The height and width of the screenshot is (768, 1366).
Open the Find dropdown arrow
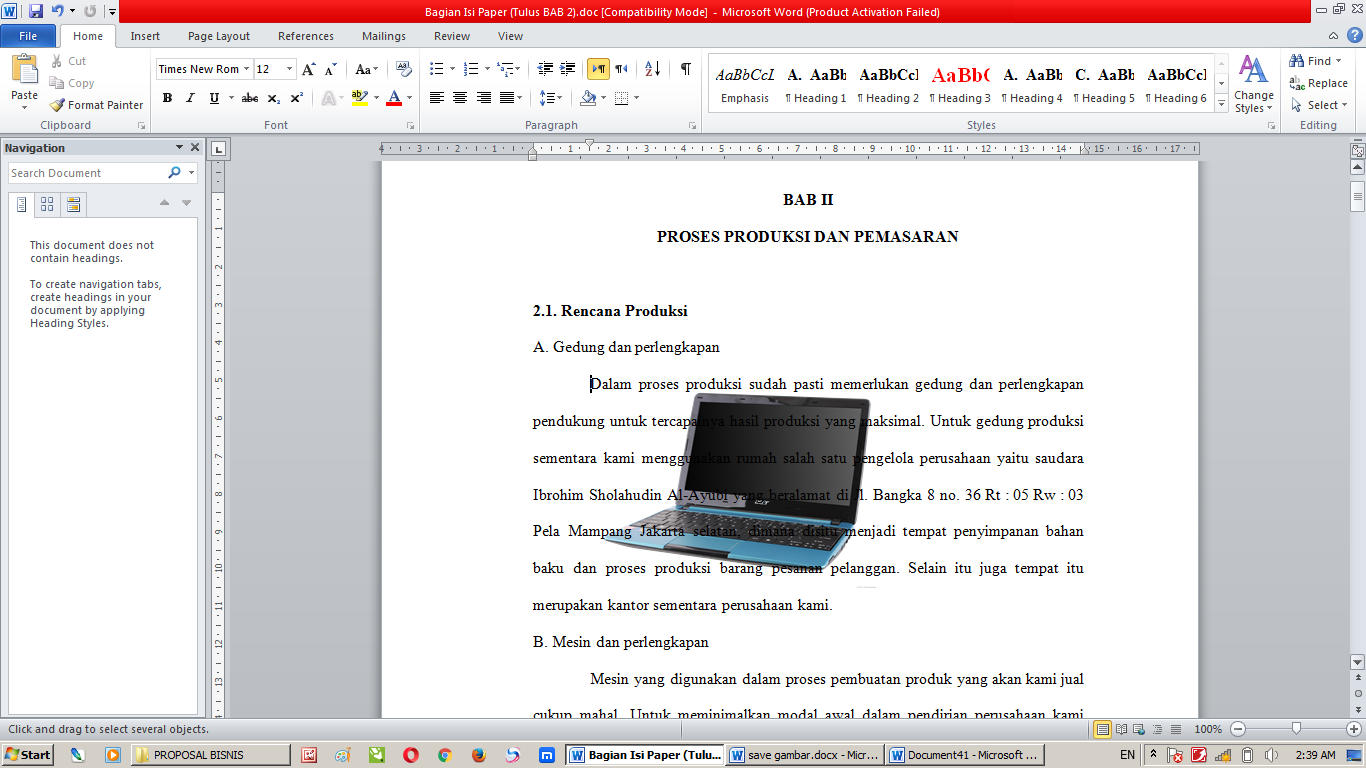point(1339,61)
